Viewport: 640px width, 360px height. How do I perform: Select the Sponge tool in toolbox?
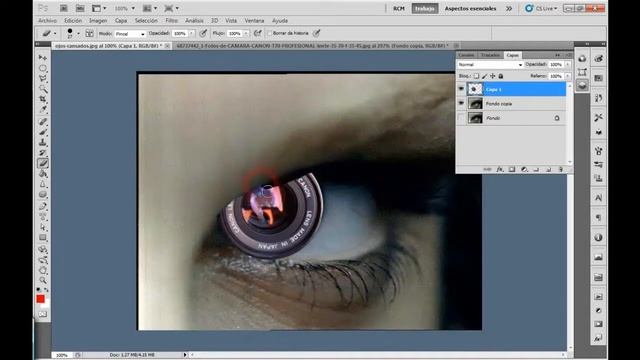point(42,195)
